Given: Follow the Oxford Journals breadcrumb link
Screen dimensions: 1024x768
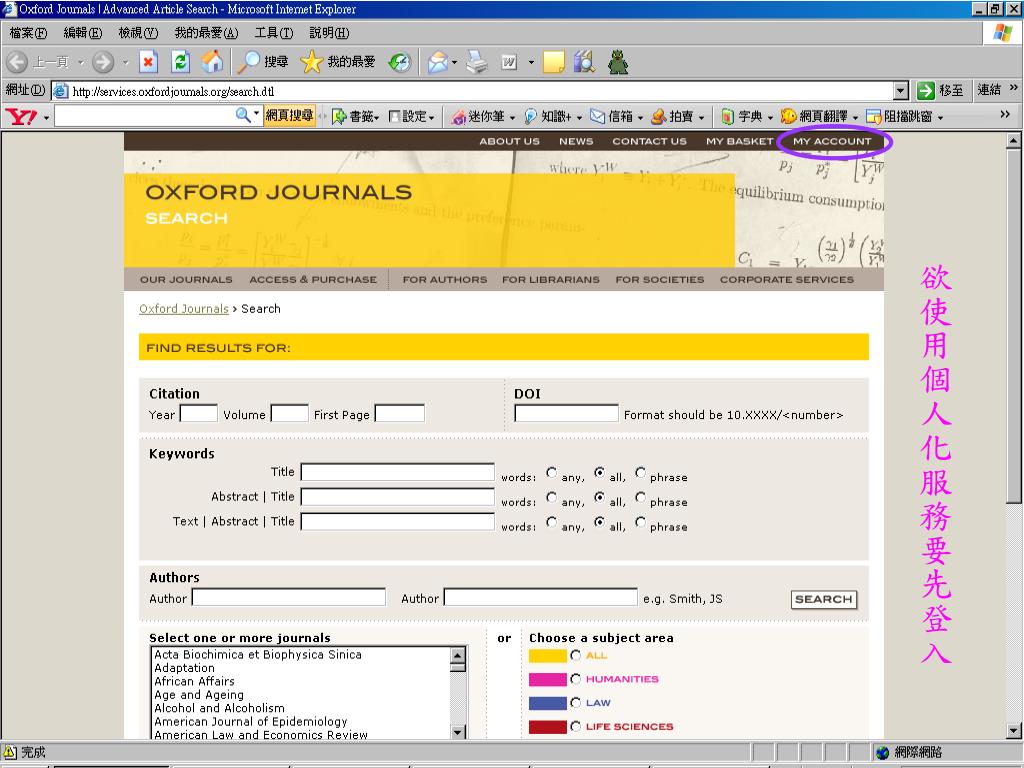Looking at the screenshot, I should (184, 309).
